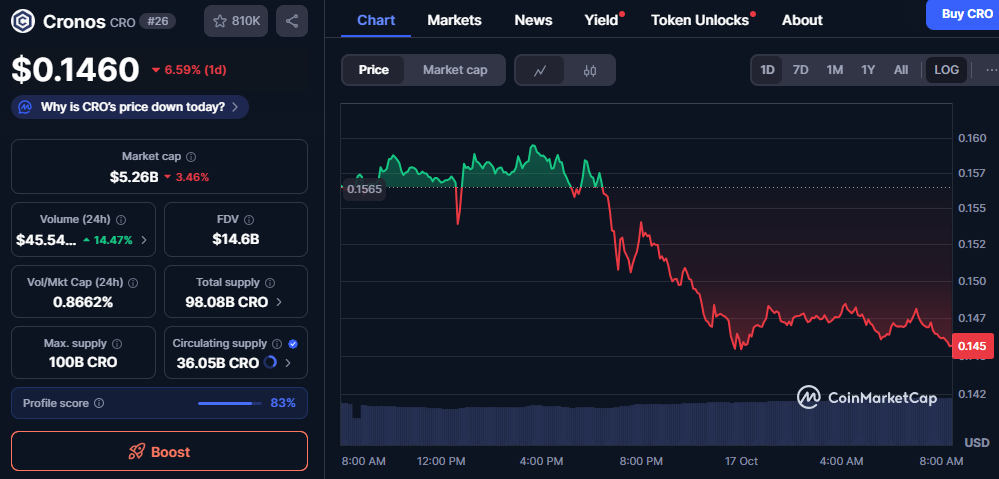Toggle the LOG scale button
999x479 pixels.
click(x=946, y=70)
